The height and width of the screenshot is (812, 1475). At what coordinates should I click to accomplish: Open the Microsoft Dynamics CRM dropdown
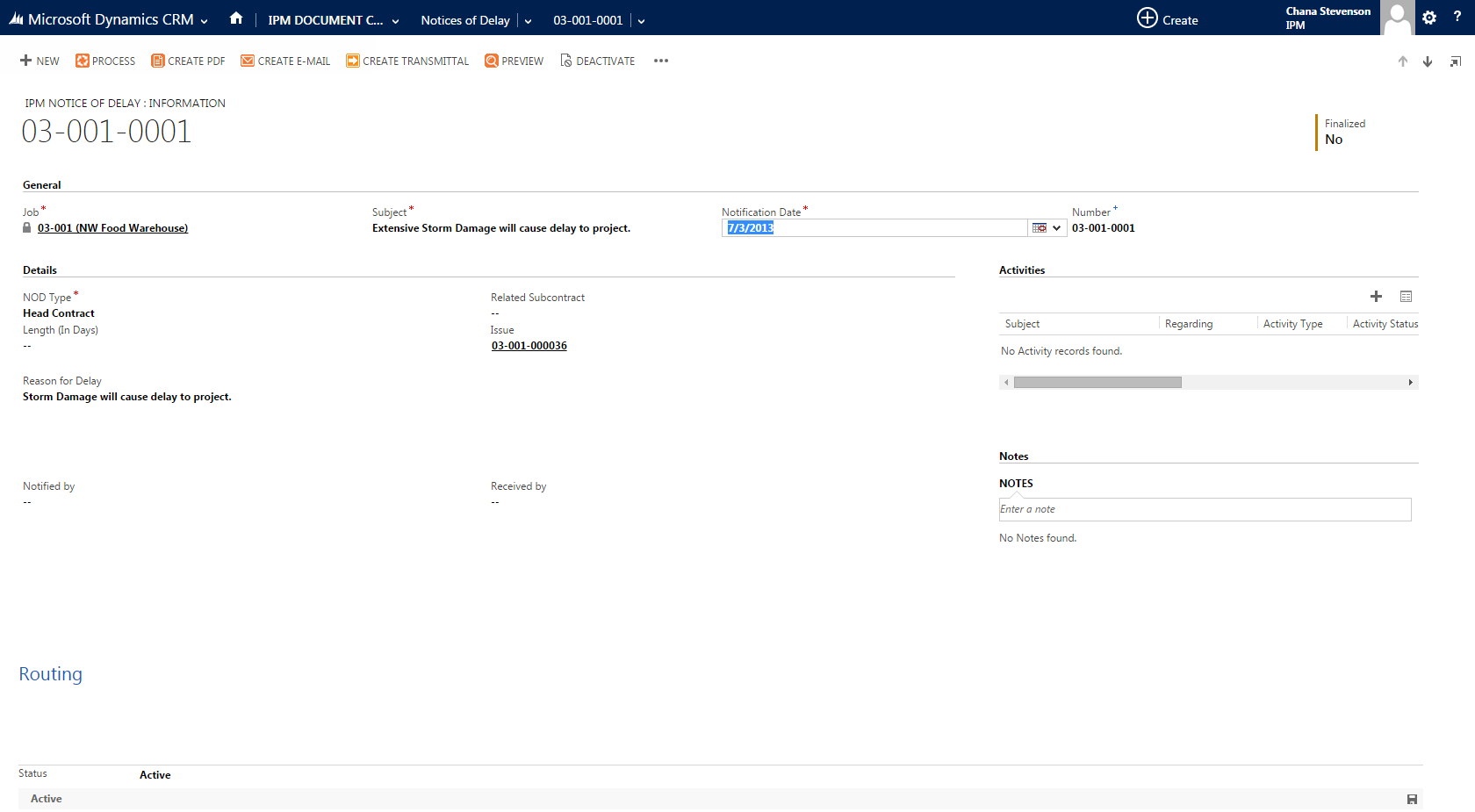coord(203,19)
